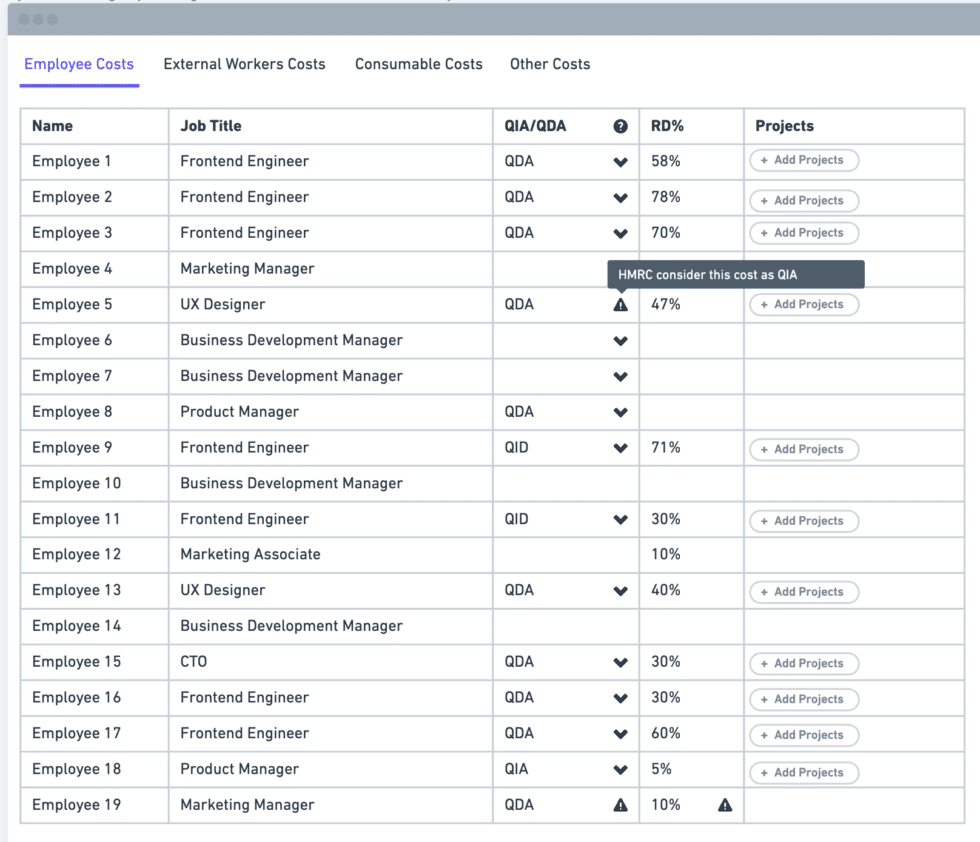Expand QDA dropdown for Employee 13

click(620, 591)
